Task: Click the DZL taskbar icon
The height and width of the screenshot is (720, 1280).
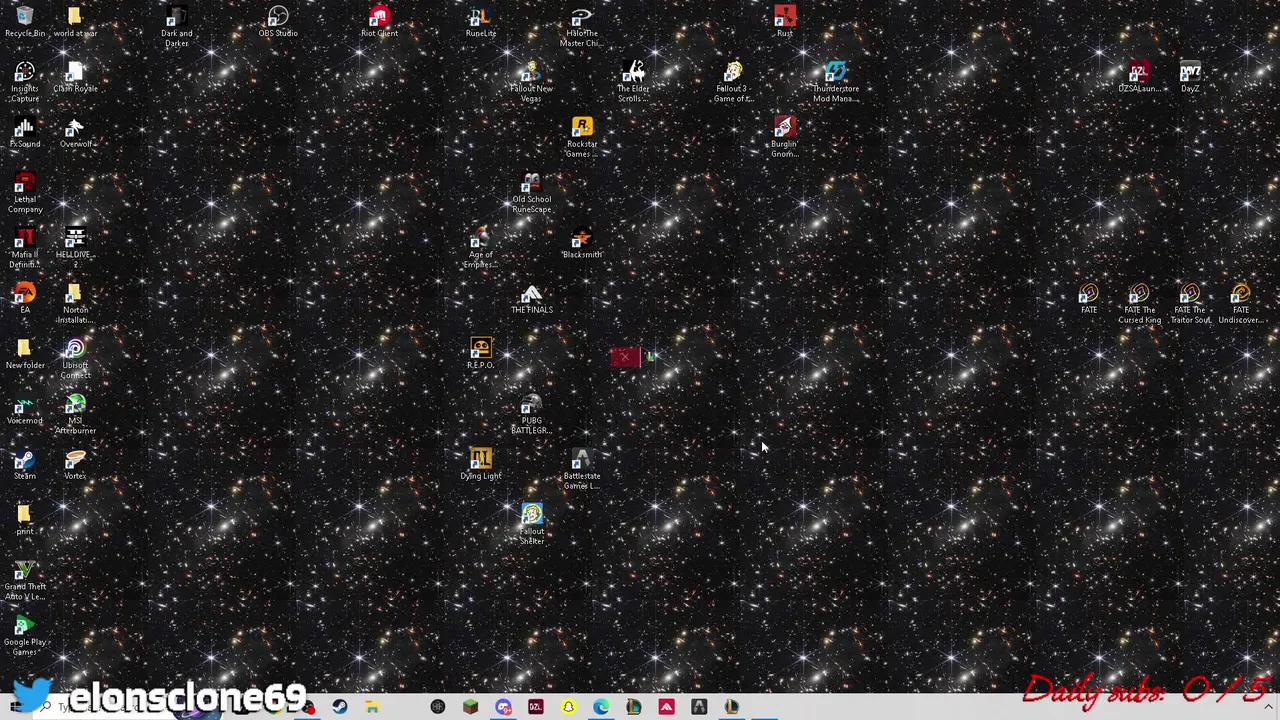Action: click(x=535, y=707)
